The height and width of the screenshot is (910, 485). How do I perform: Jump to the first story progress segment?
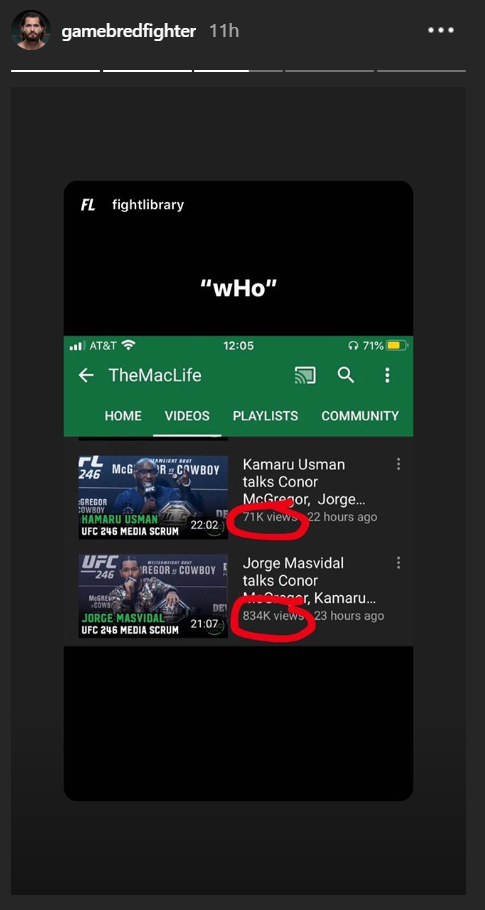pyautogui.click(x=56, y=71)
